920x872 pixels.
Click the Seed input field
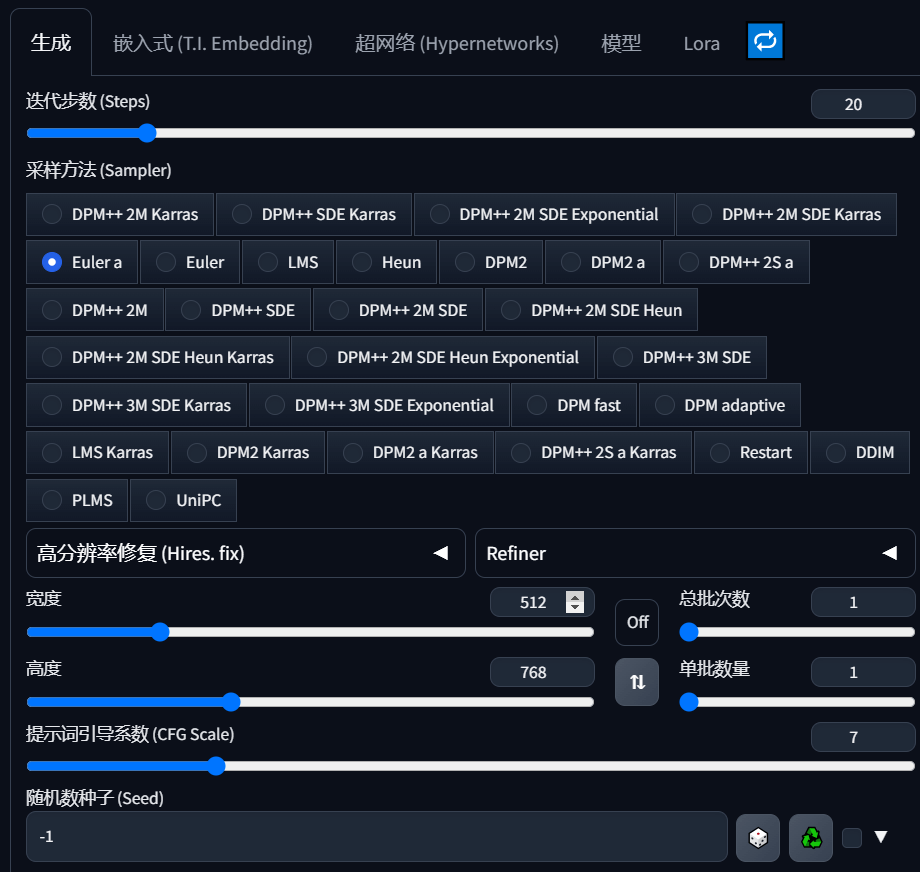376,837
